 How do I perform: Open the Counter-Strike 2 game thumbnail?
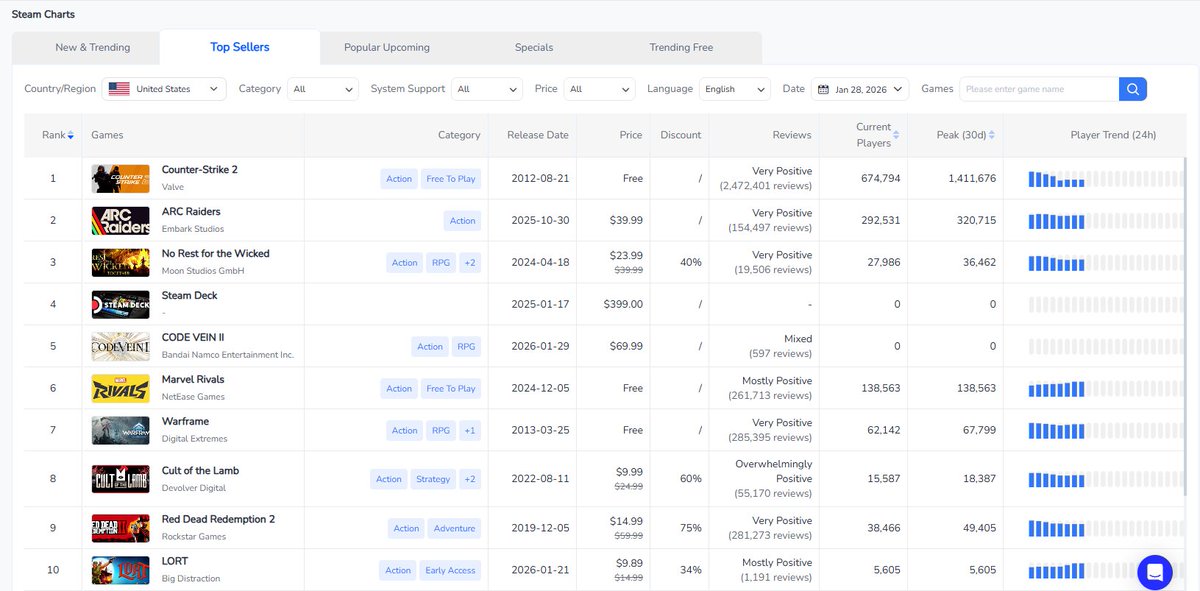pyautogui.click(x=121, y=179)
